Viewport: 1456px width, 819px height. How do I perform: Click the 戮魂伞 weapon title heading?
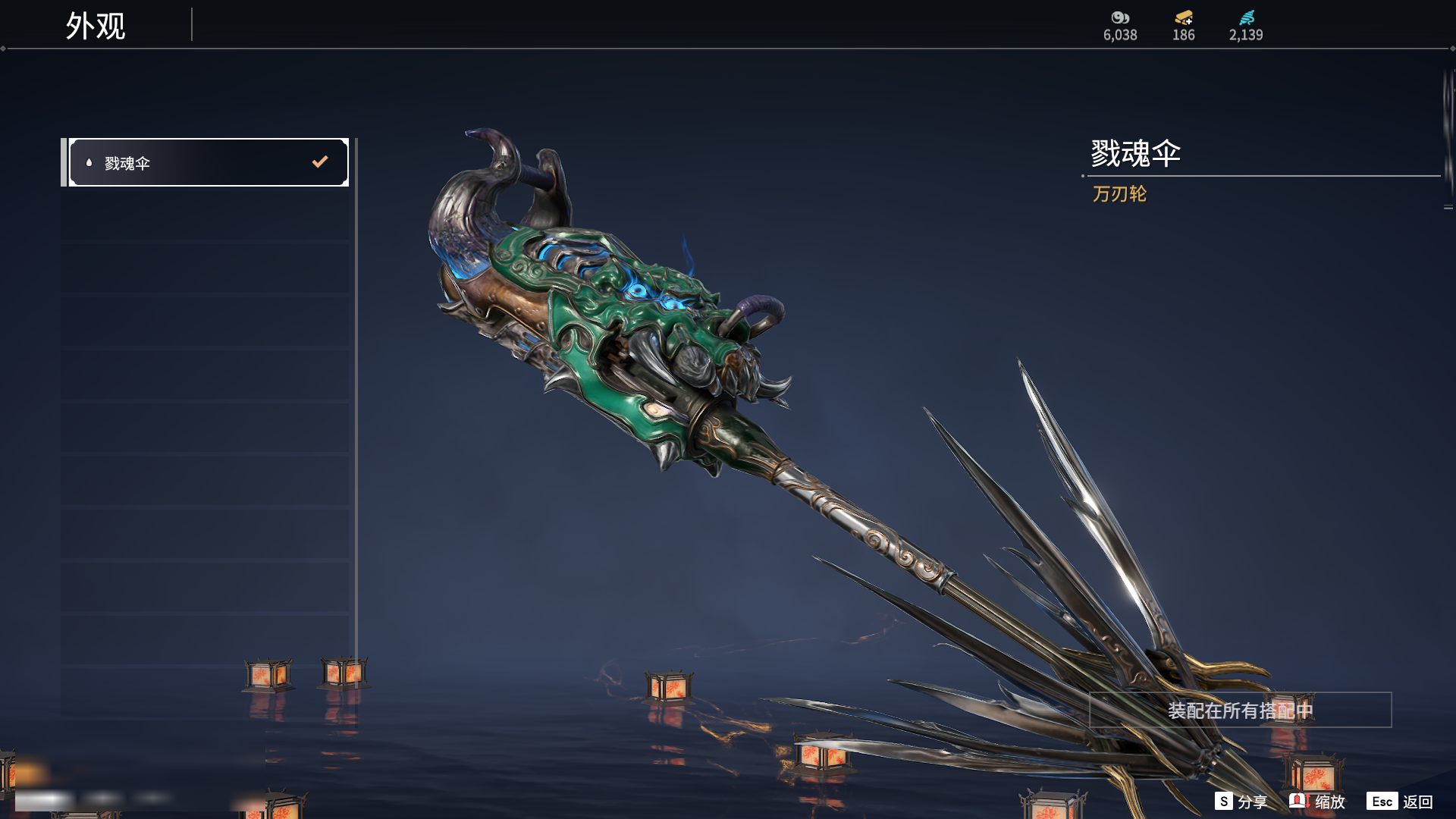(1135, 153)
